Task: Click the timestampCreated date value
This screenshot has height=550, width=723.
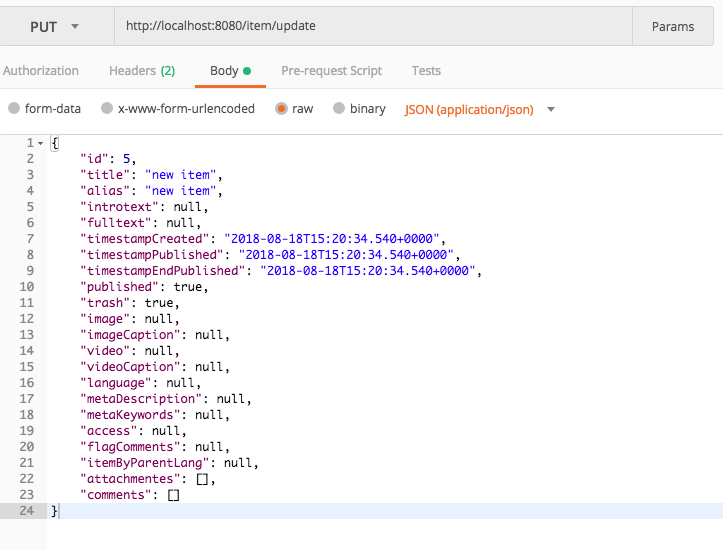Action: pos(332,239)
